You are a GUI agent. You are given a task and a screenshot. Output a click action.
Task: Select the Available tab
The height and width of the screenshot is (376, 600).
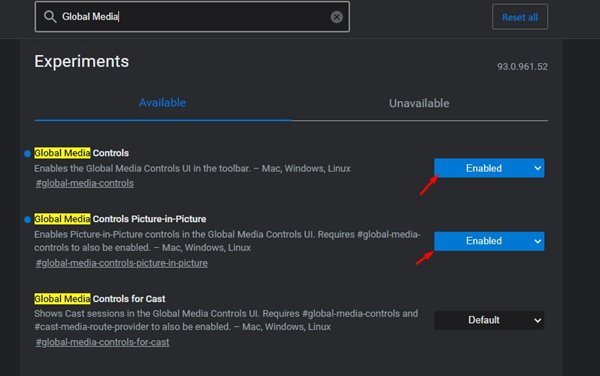click(162, 103)
